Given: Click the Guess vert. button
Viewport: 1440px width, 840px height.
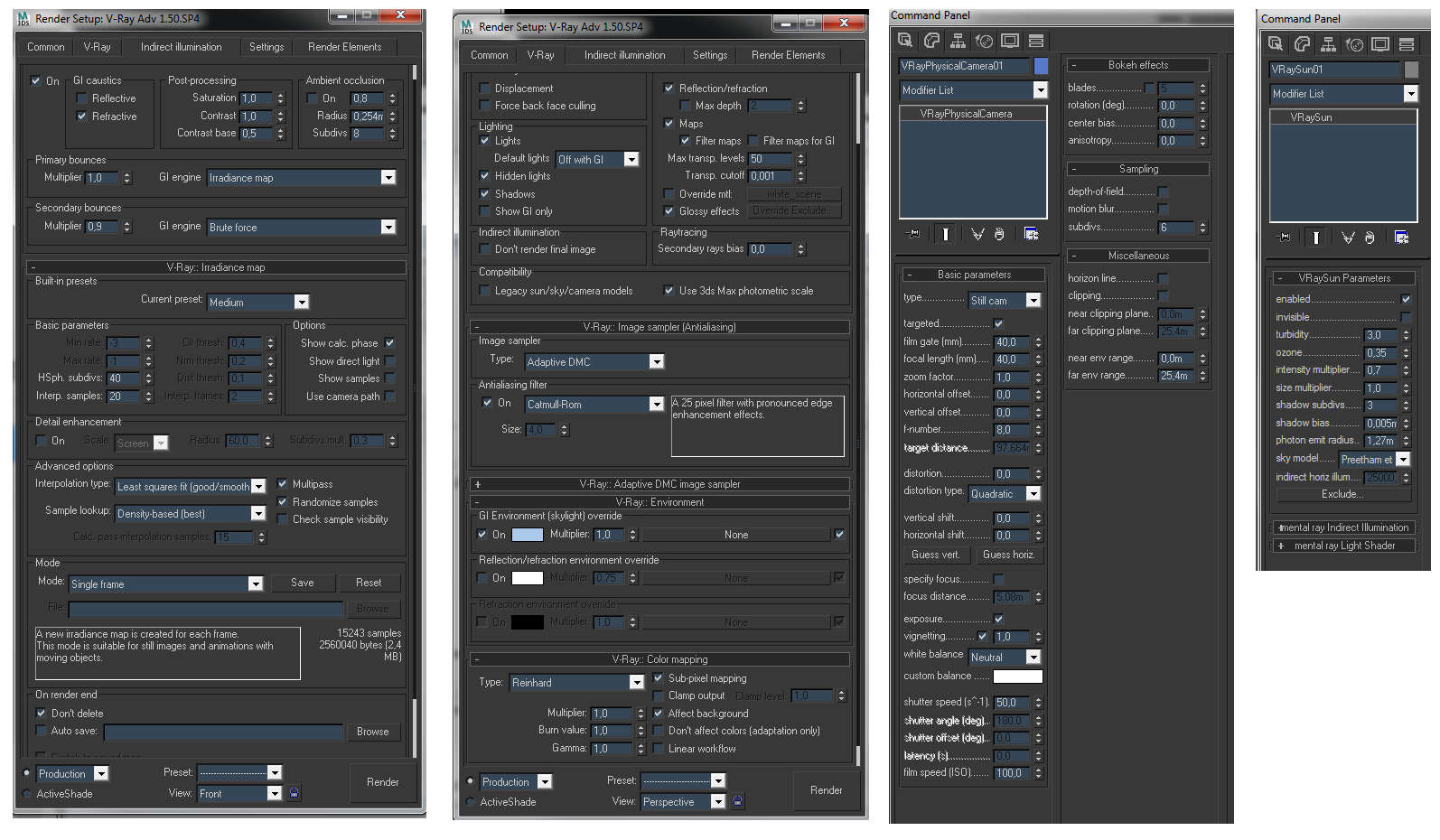Looking at the screenshot, I should pos(936,555).
